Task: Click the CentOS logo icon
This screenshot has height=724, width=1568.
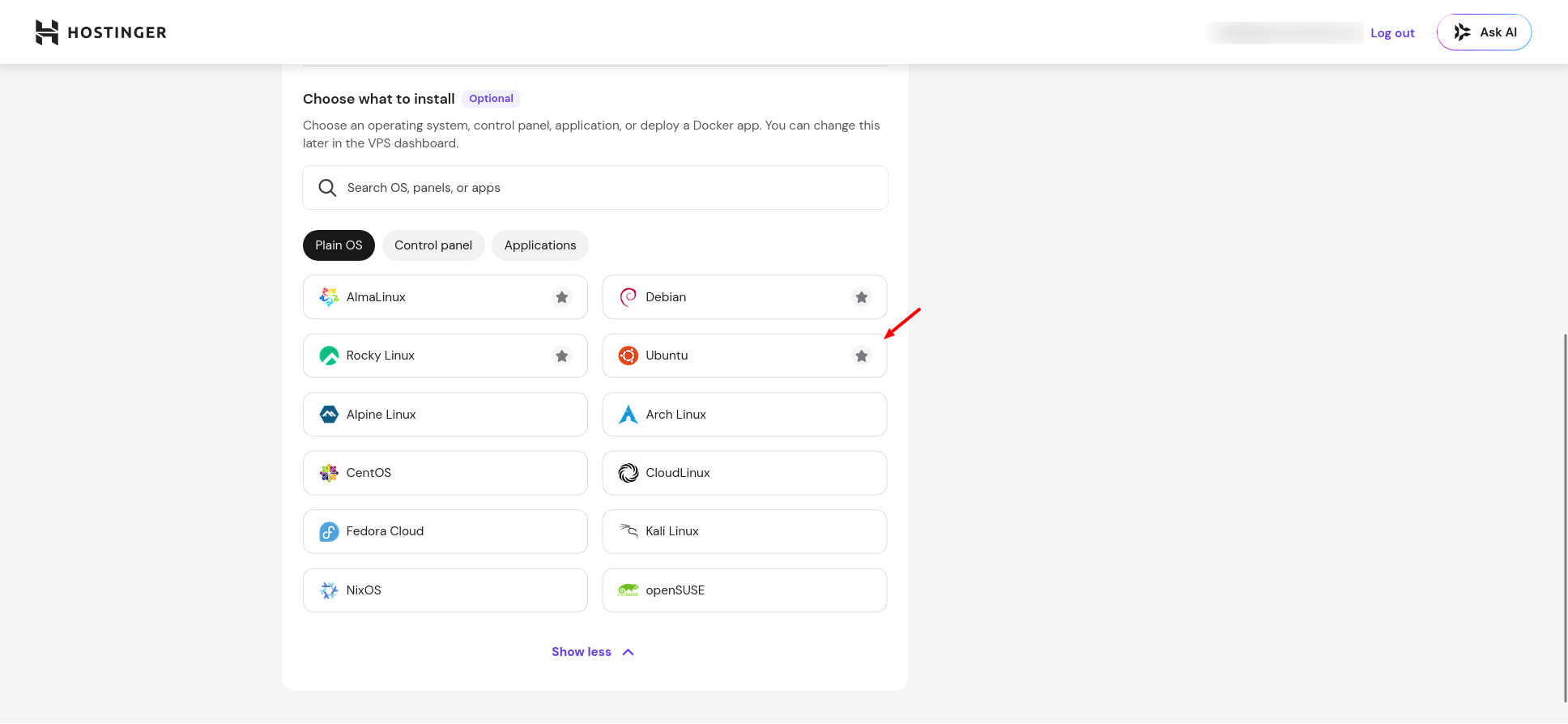Action: tap(329, 473)
